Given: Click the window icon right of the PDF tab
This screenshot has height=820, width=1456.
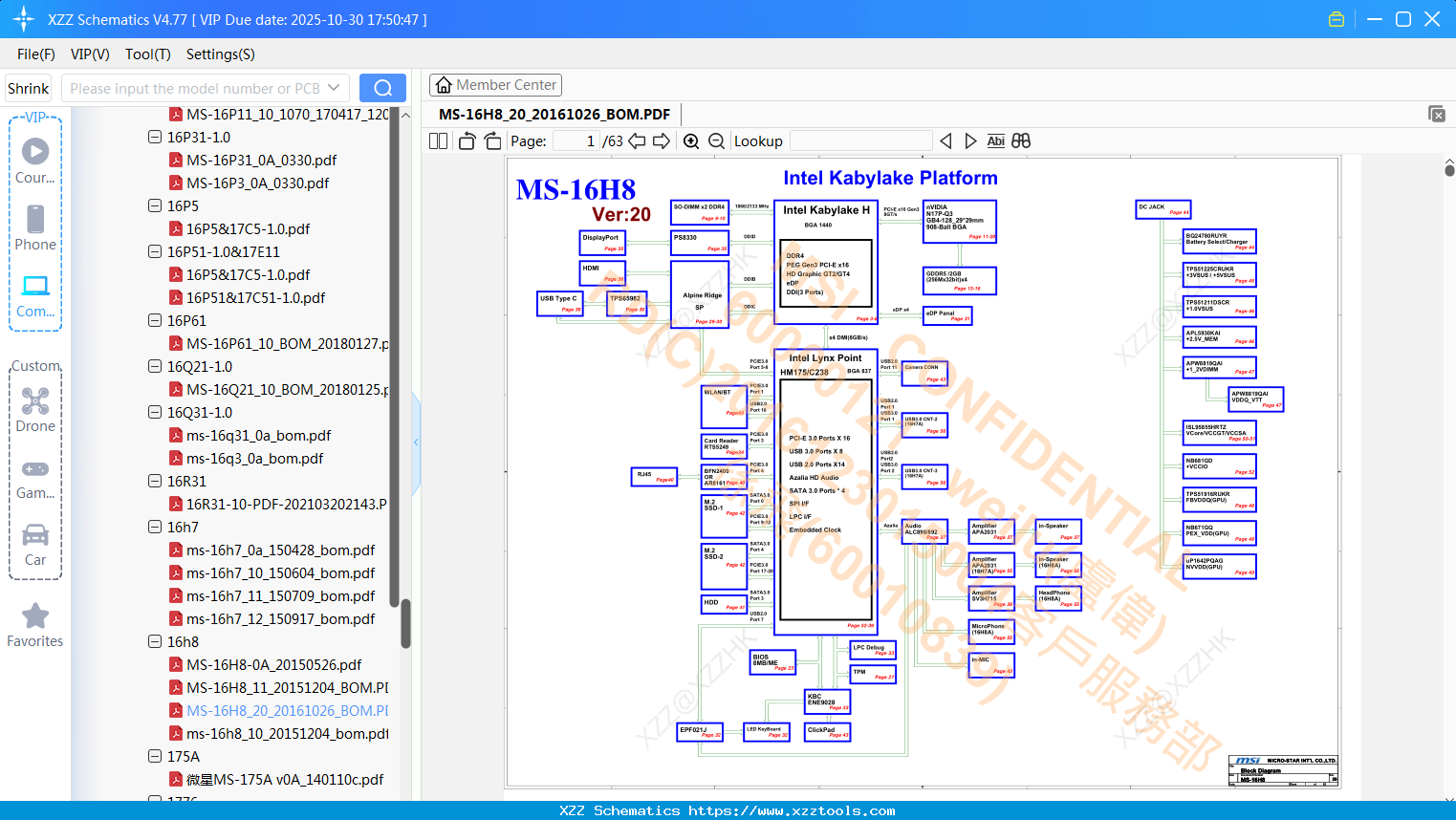Looking at the screenshot, I should coord(1437,114).
